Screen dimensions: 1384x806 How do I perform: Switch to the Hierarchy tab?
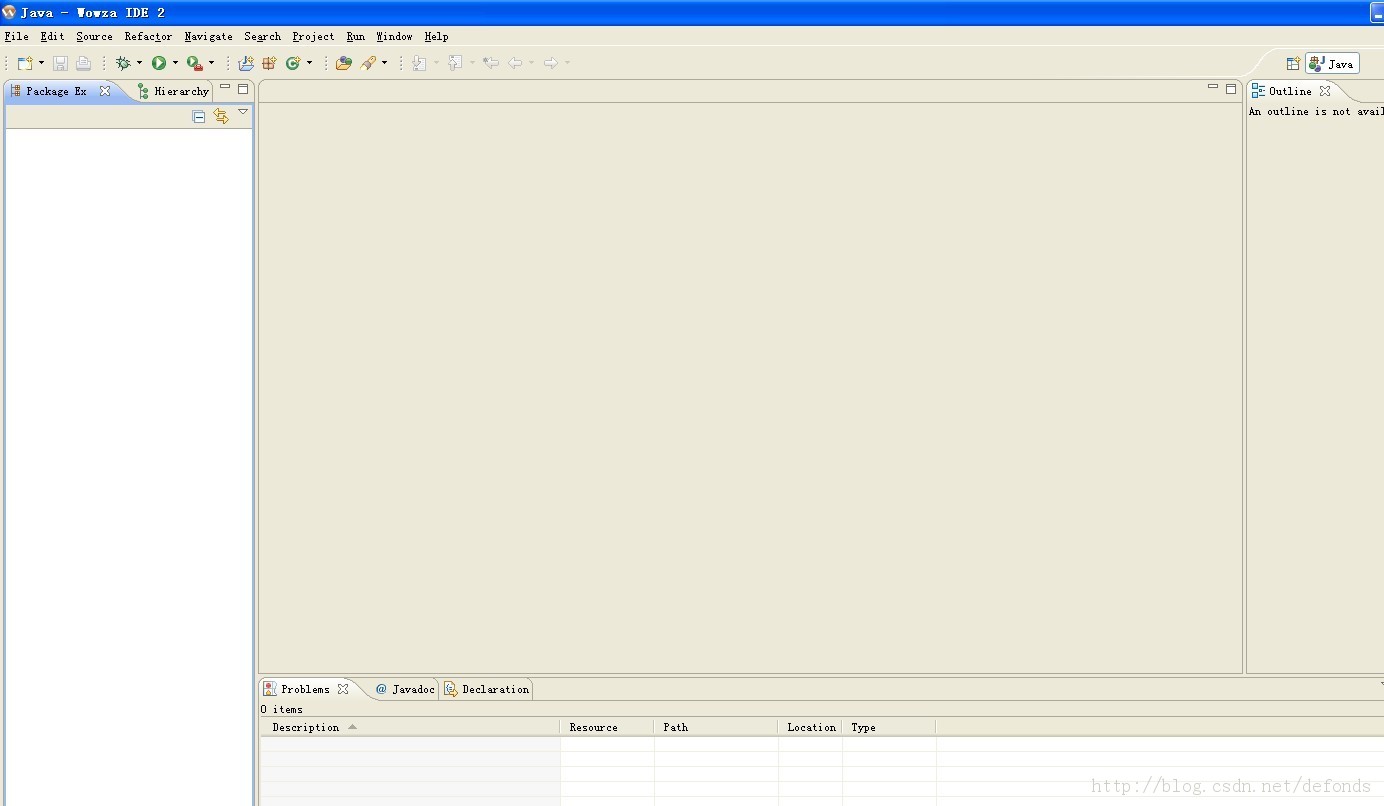[173, 91]
